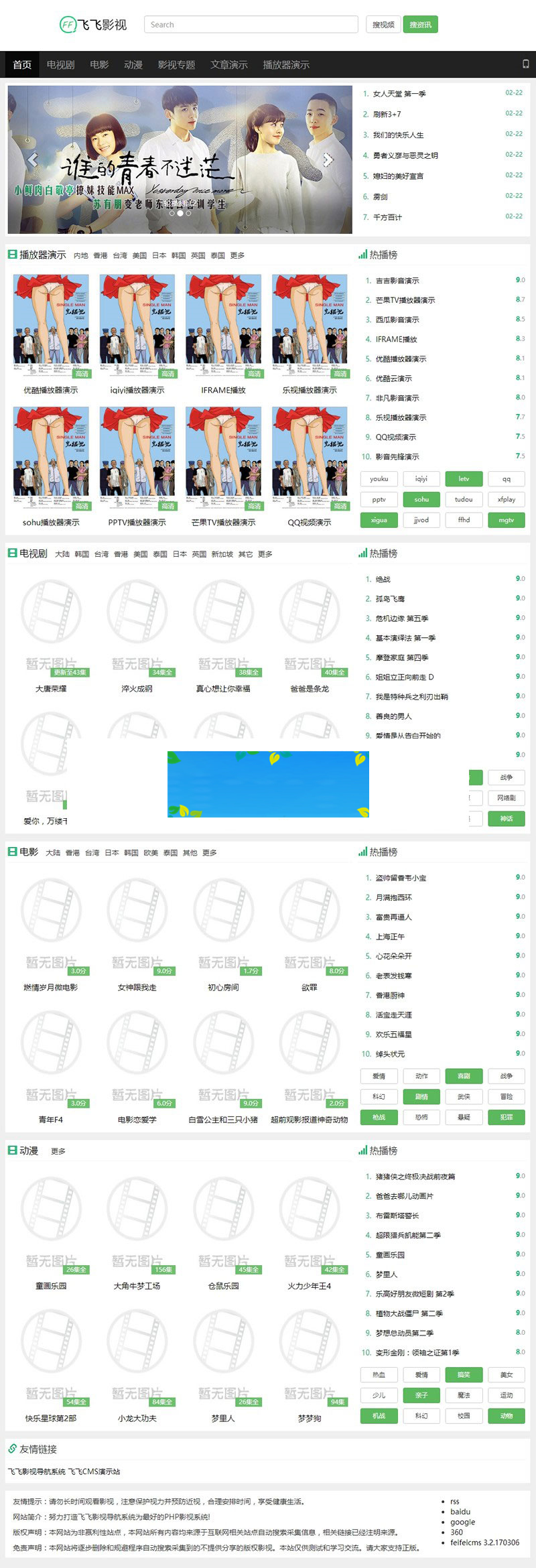The image size is (536, 1568).
Task: Toggle the sohu player tag
Action: coord(421,499)
